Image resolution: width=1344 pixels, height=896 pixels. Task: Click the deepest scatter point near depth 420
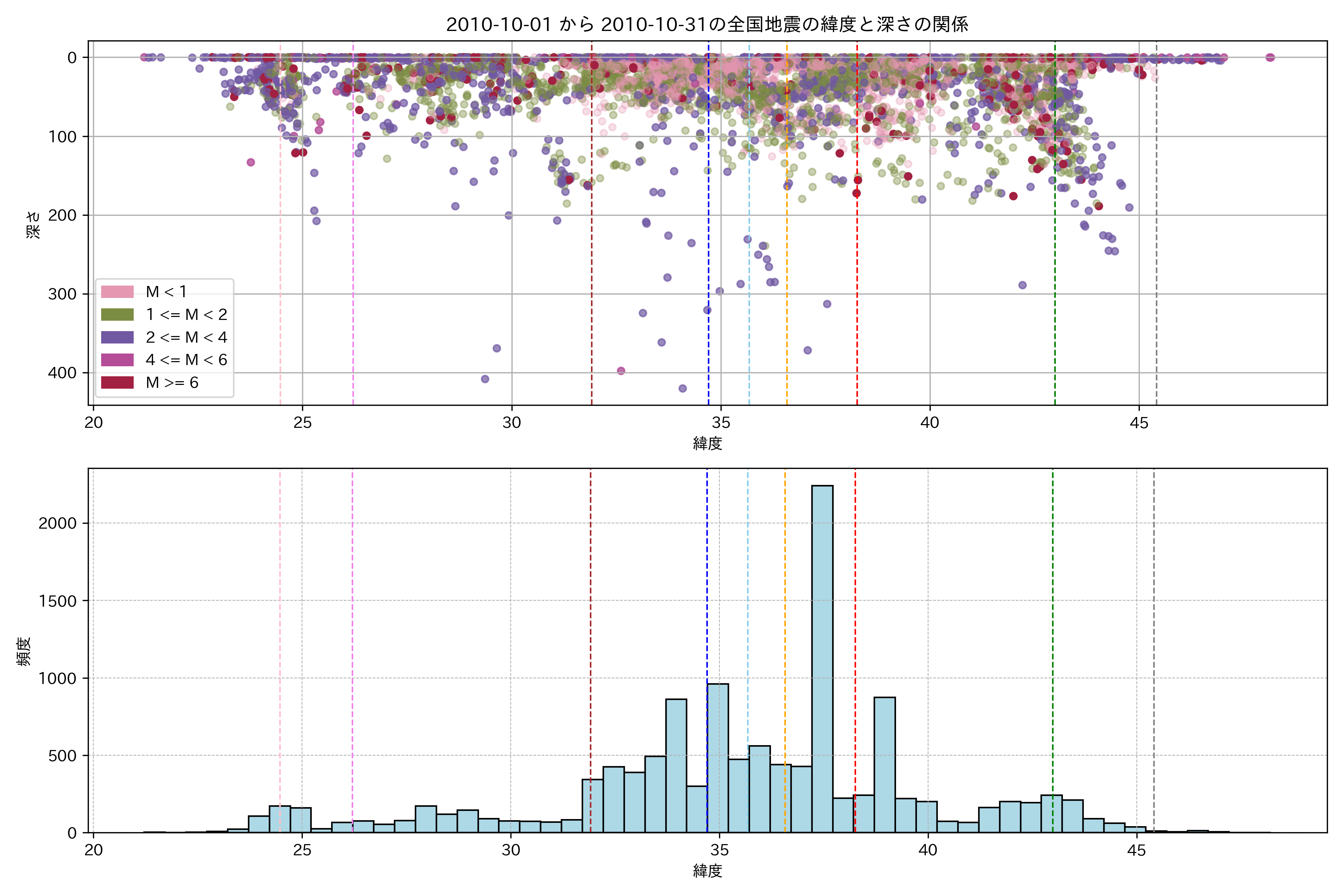(x=682, y=389)
